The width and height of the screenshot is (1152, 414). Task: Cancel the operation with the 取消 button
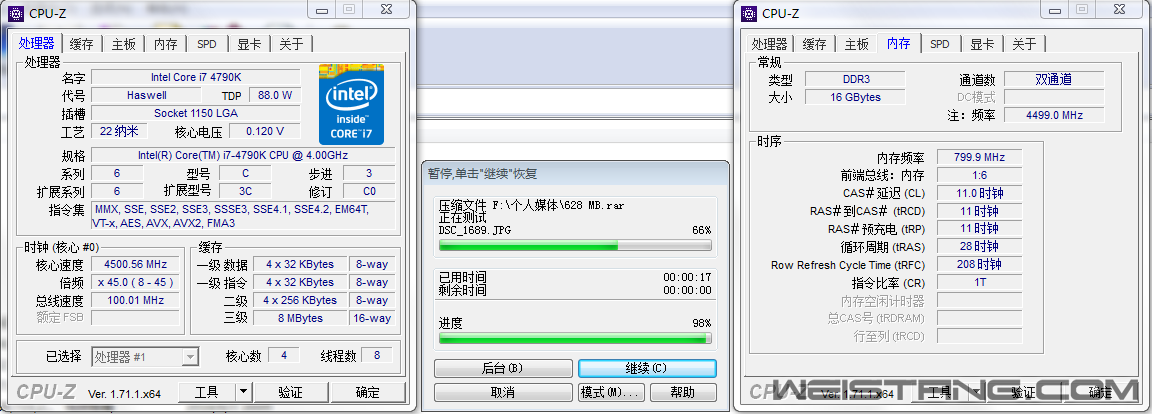(x=502, y=392)
